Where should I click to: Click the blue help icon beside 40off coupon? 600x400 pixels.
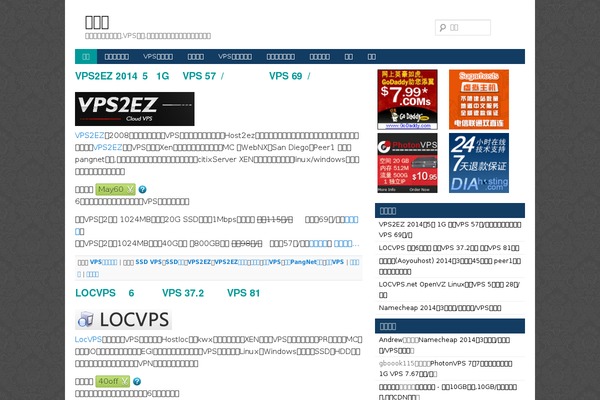(x=137, y=382)
